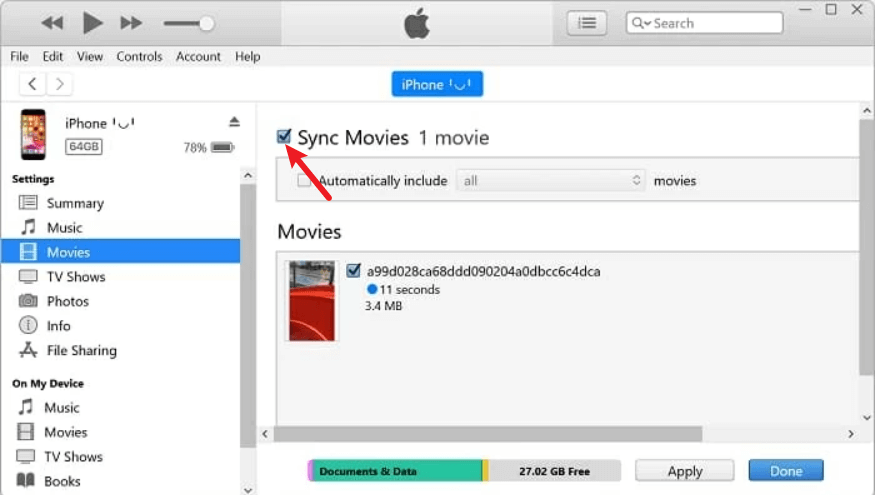Click the Summary list icon
Image resolution: width=875 pixels, height=495 pixels.
(28, 203)
